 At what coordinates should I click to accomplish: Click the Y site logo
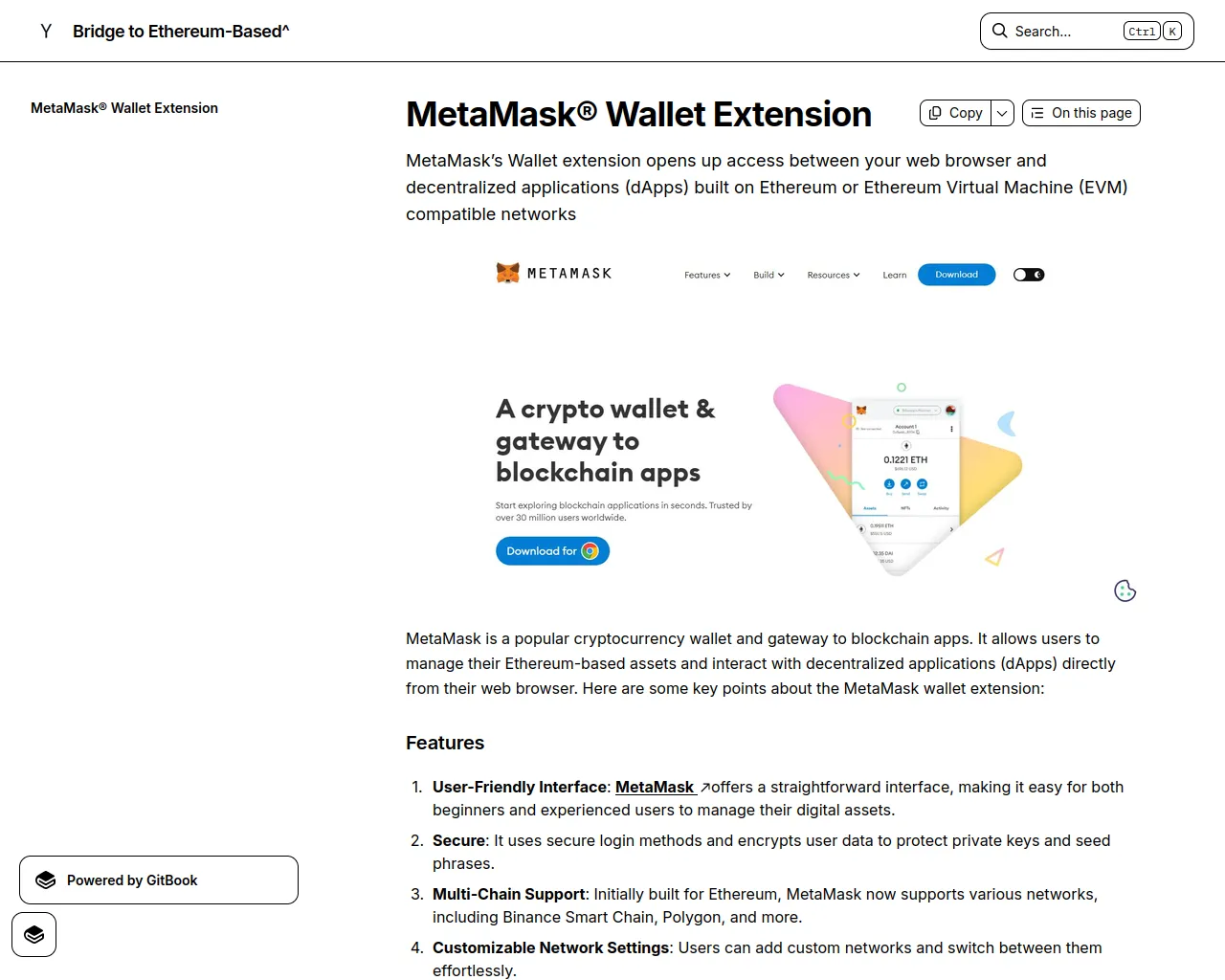[46, 32]
